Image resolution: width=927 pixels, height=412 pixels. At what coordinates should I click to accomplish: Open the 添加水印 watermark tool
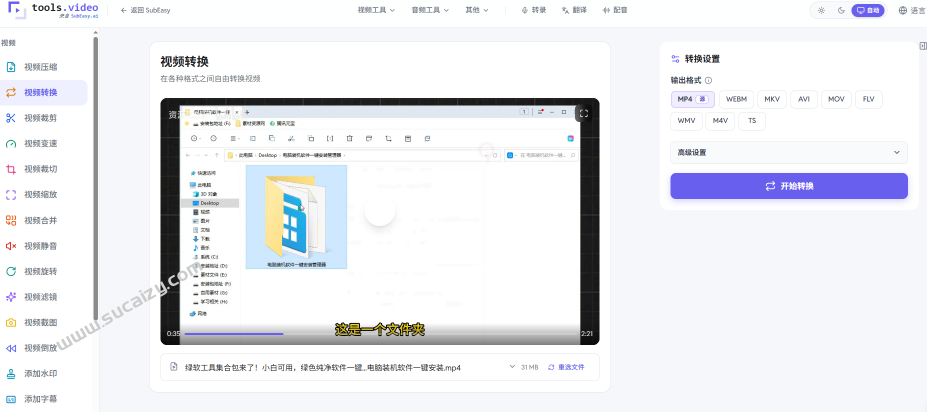40,374
